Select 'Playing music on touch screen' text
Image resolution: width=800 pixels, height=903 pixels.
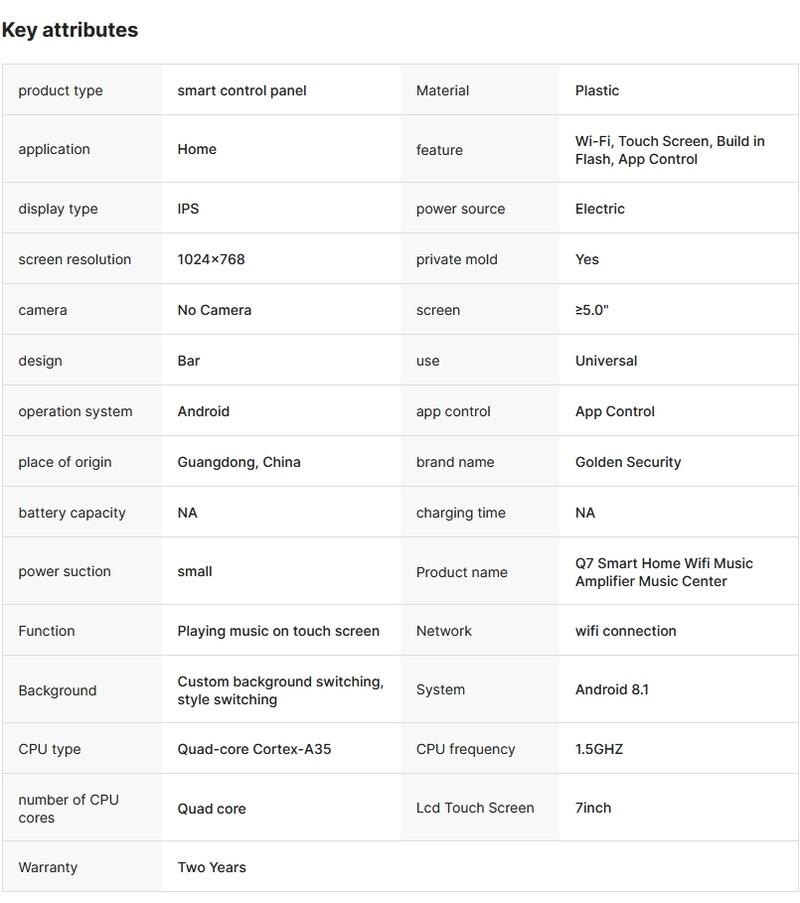(278, 631)
